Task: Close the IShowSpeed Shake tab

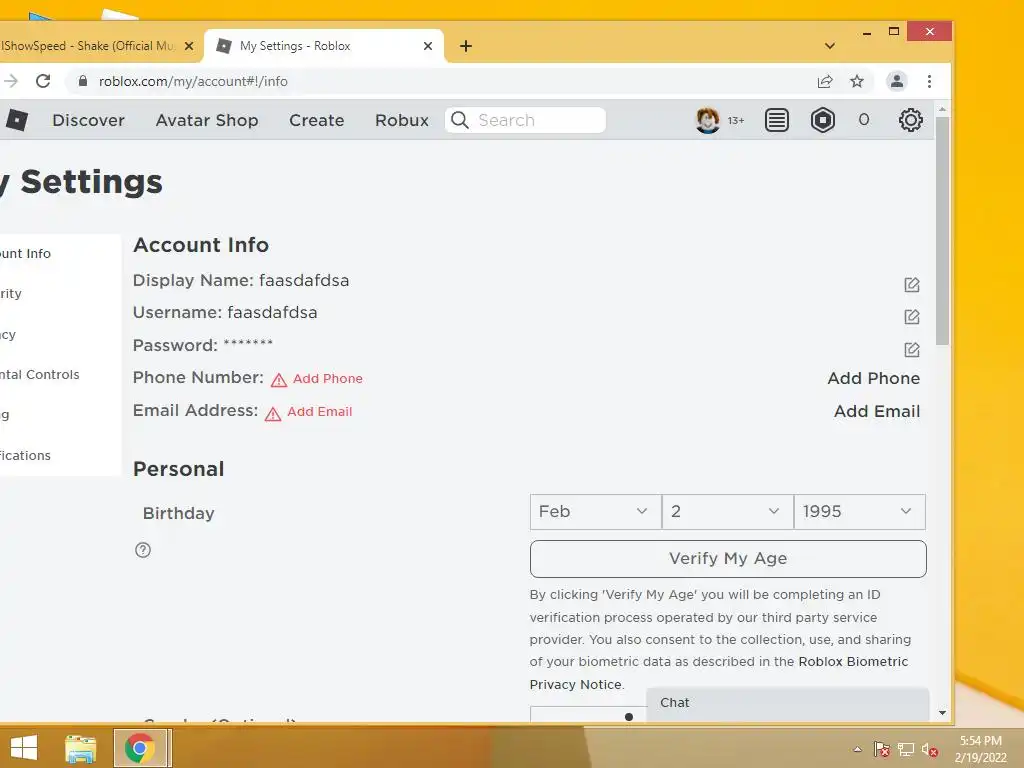Action: (x=189, y=46)
